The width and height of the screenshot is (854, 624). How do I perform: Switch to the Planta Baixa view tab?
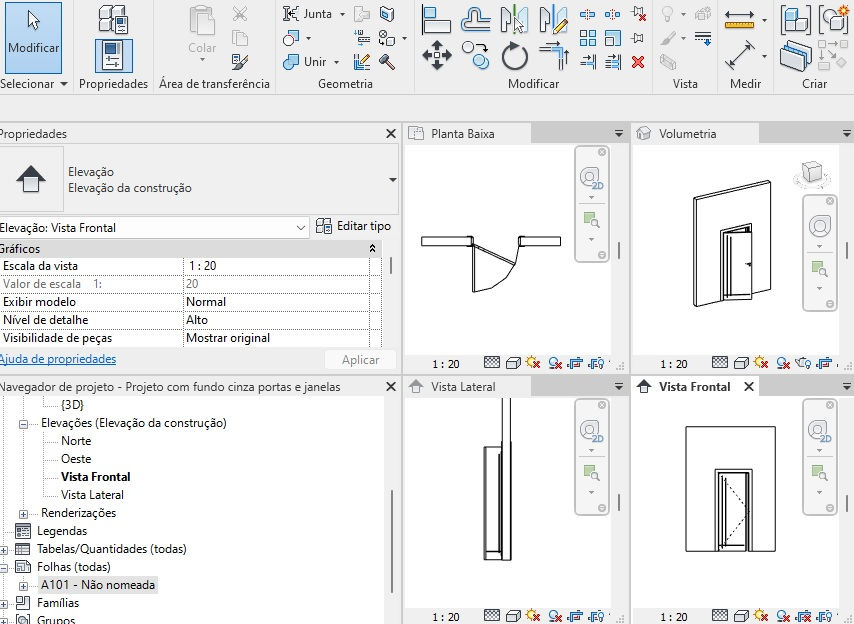[x=467, y=133]
